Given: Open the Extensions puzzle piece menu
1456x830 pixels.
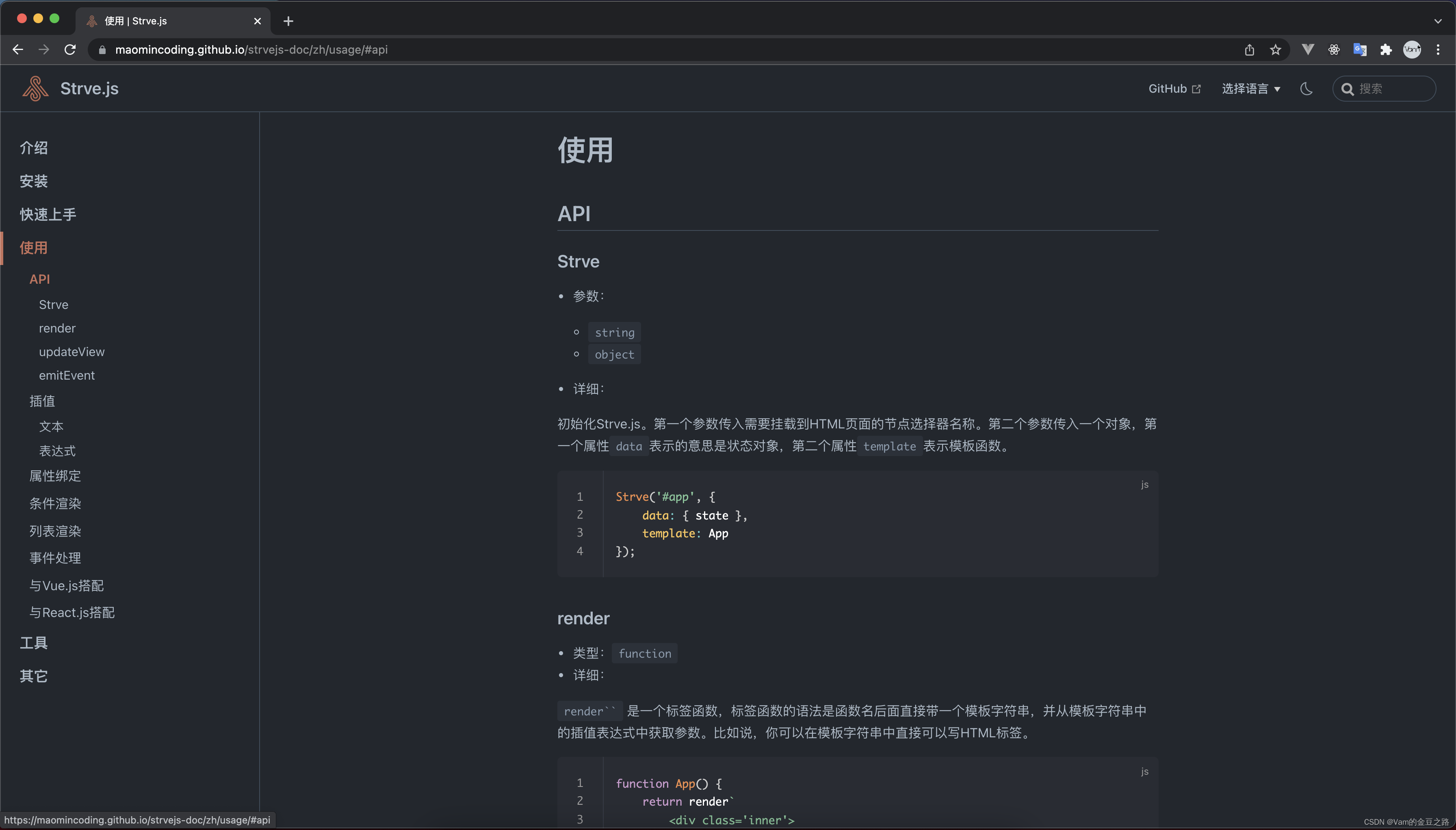Looking at the screenshot, I should coord(1386,50).
